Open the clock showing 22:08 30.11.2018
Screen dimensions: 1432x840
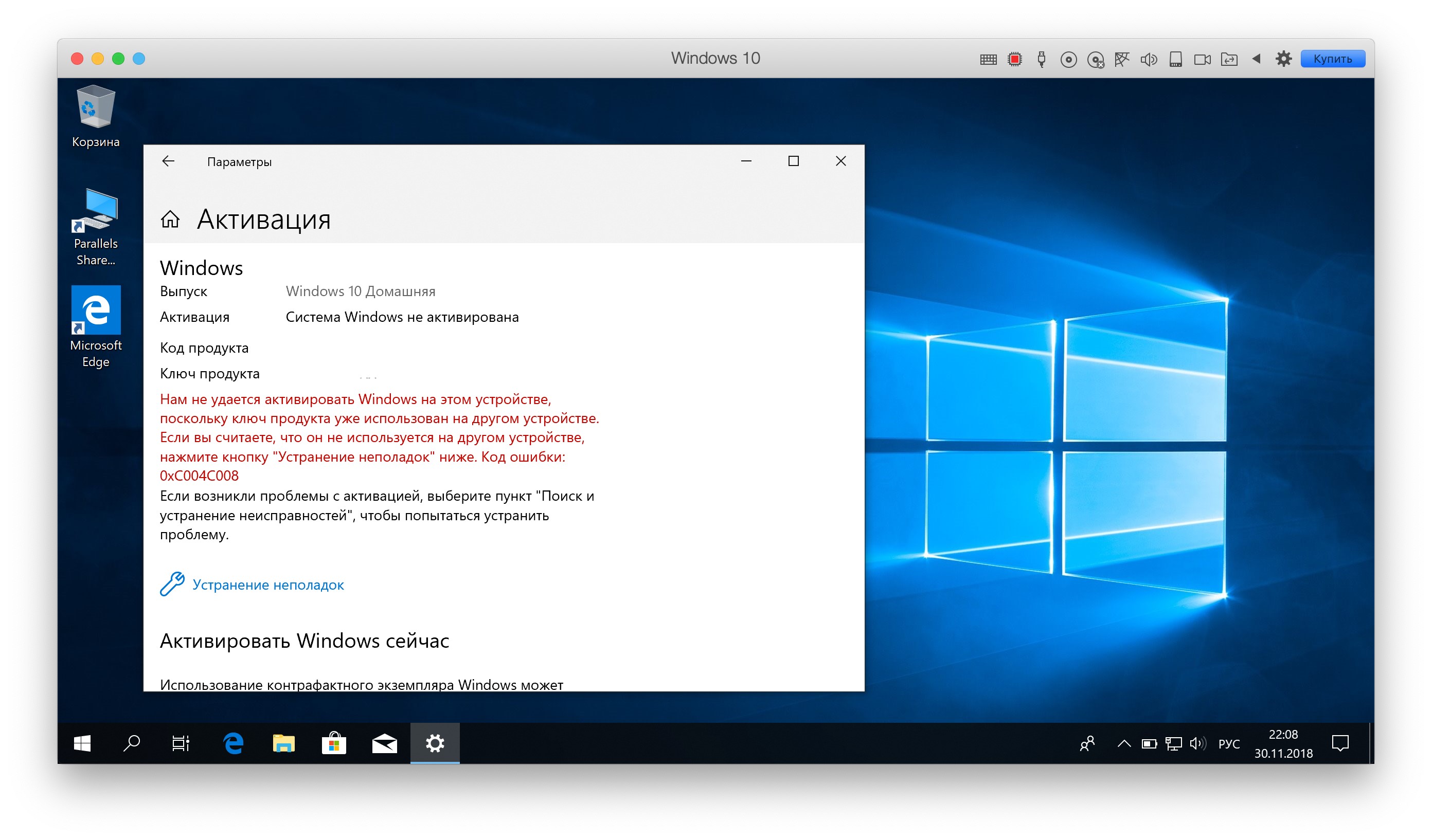click(x=1284, y=743)
